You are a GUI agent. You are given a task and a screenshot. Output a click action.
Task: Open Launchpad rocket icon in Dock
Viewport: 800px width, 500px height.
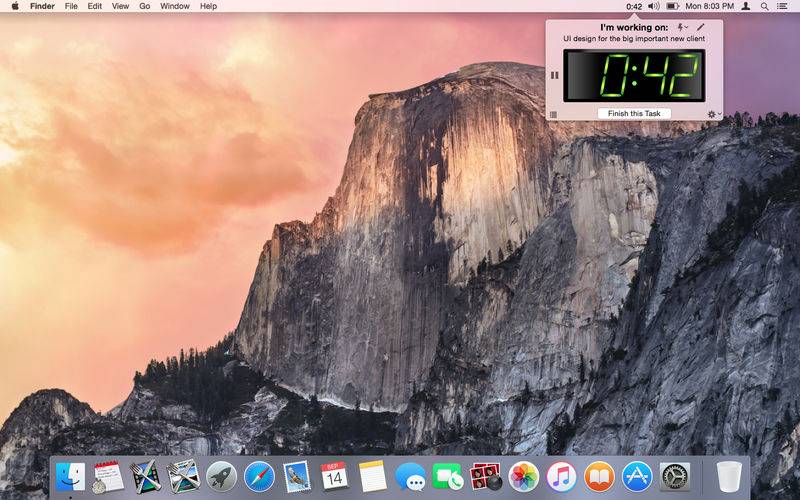[x=221, y=477]
